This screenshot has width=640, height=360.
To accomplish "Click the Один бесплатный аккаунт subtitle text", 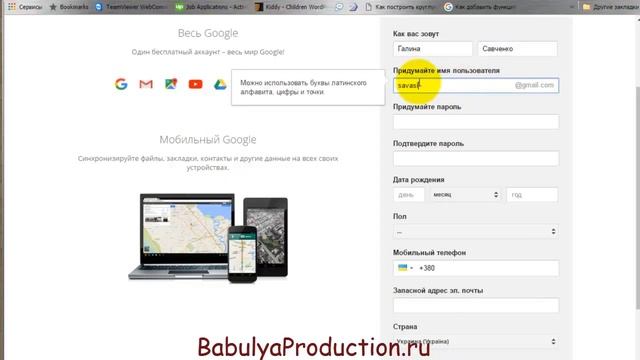I will (208, 52).
